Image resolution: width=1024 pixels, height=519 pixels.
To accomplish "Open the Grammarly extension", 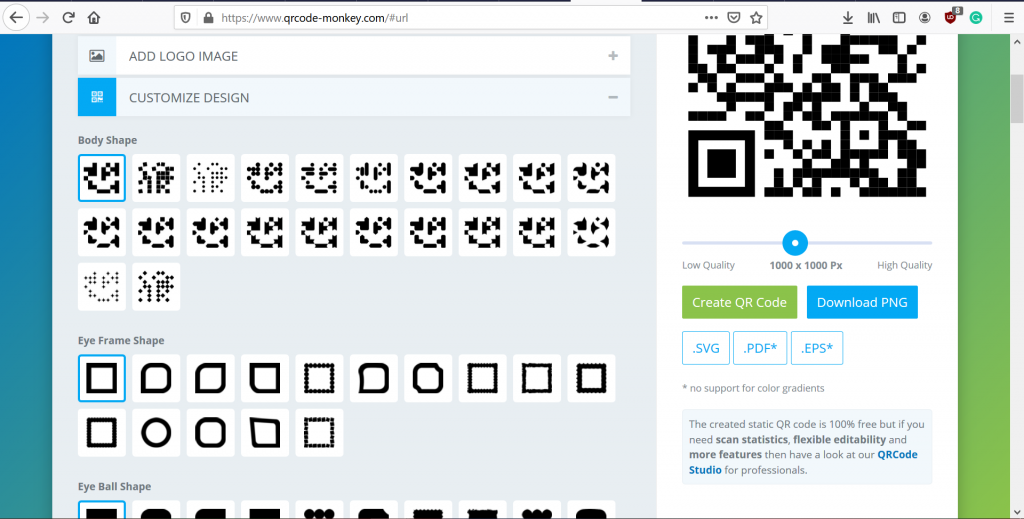I will click(x=976, y=18).
